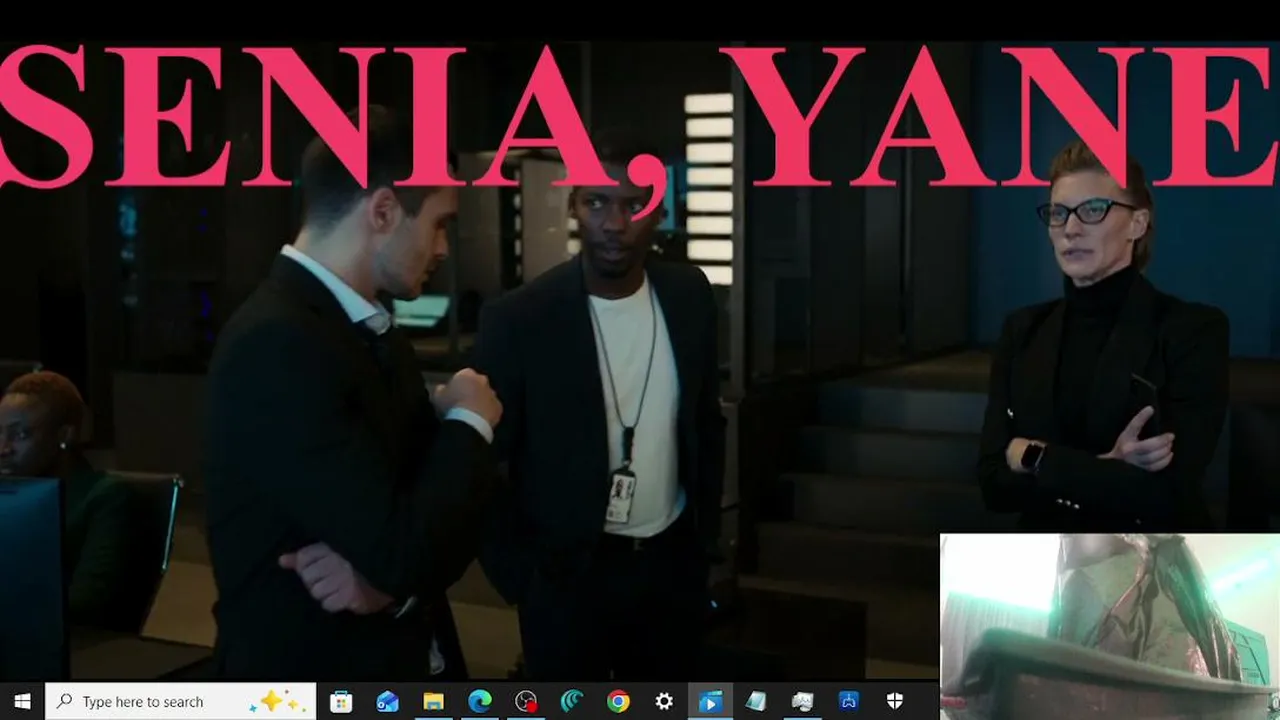Screen dimensions: 1280x720
Task: Click the webcam overlay thumbnail
Action: pos(1110,626)
